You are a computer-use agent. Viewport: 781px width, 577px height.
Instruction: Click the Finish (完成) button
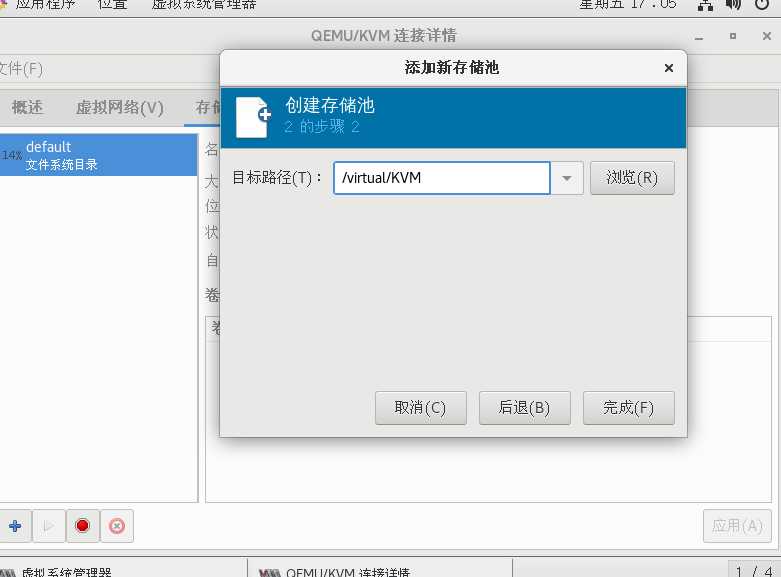[x=629, y=408]
